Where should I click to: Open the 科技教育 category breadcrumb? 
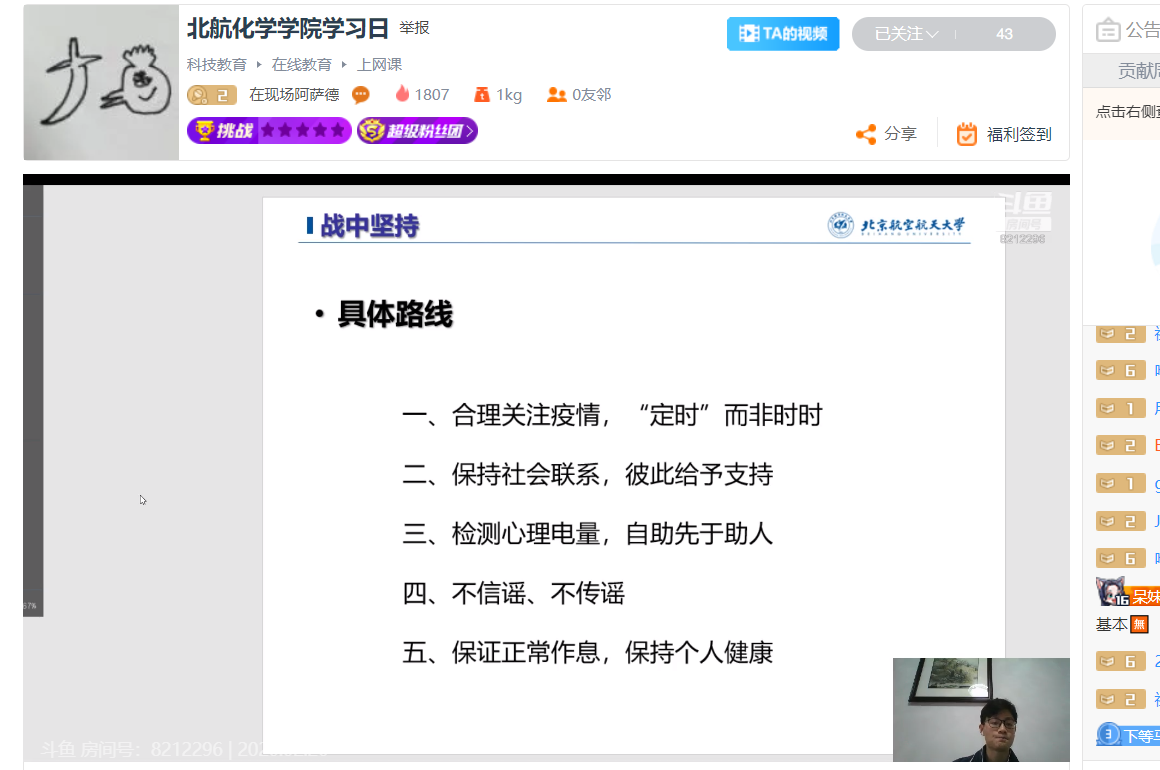[216, 64]
